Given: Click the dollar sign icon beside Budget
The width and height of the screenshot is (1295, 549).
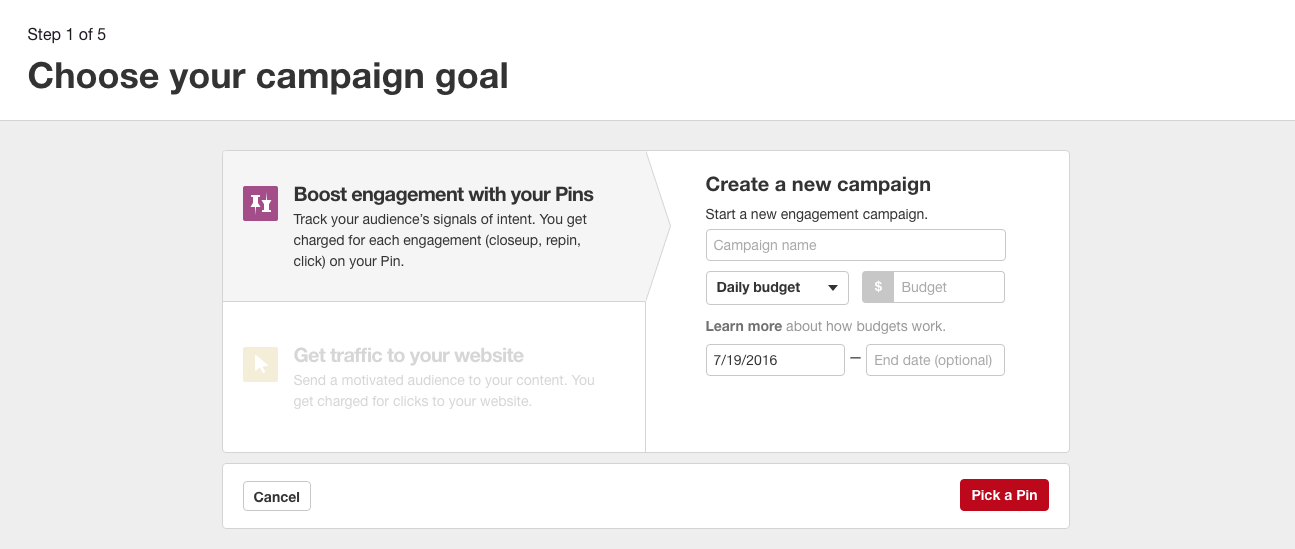Looking at the screenshot, I should 878,287.
